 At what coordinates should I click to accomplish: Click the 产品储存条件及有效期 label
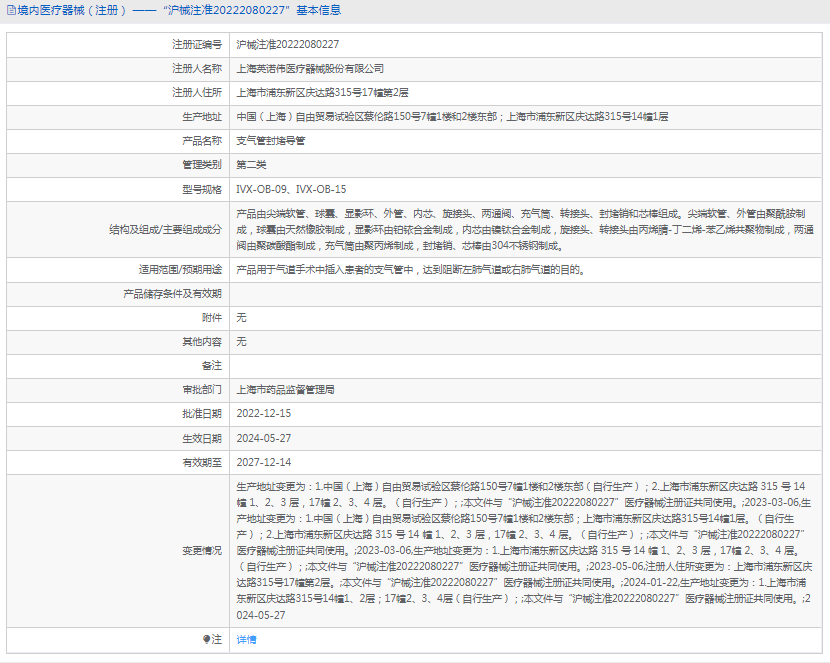(172, 294)
